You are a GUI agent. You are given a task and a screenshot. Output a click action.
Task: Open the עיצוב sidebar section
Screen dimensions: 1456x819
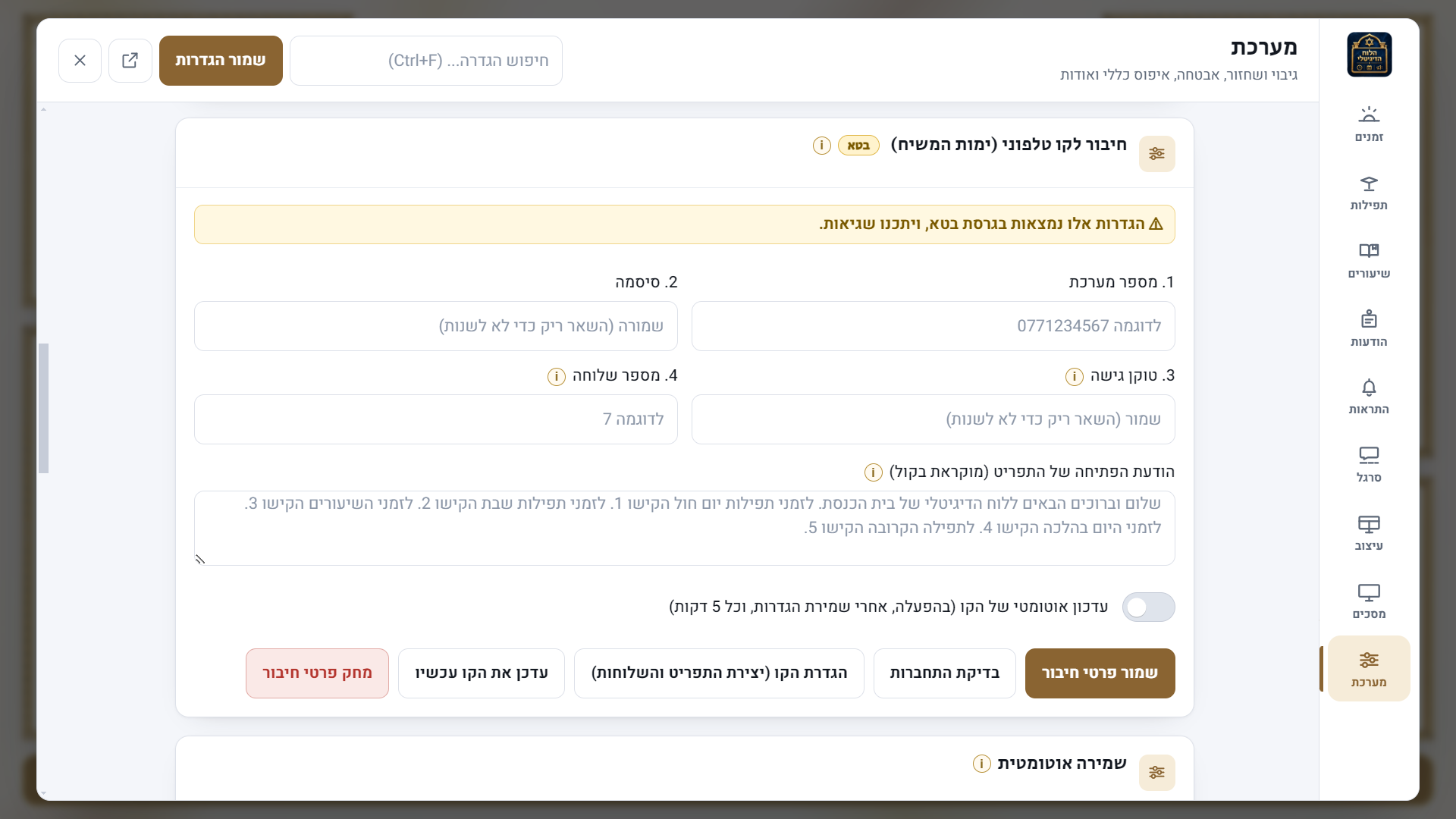[1369, 533]
